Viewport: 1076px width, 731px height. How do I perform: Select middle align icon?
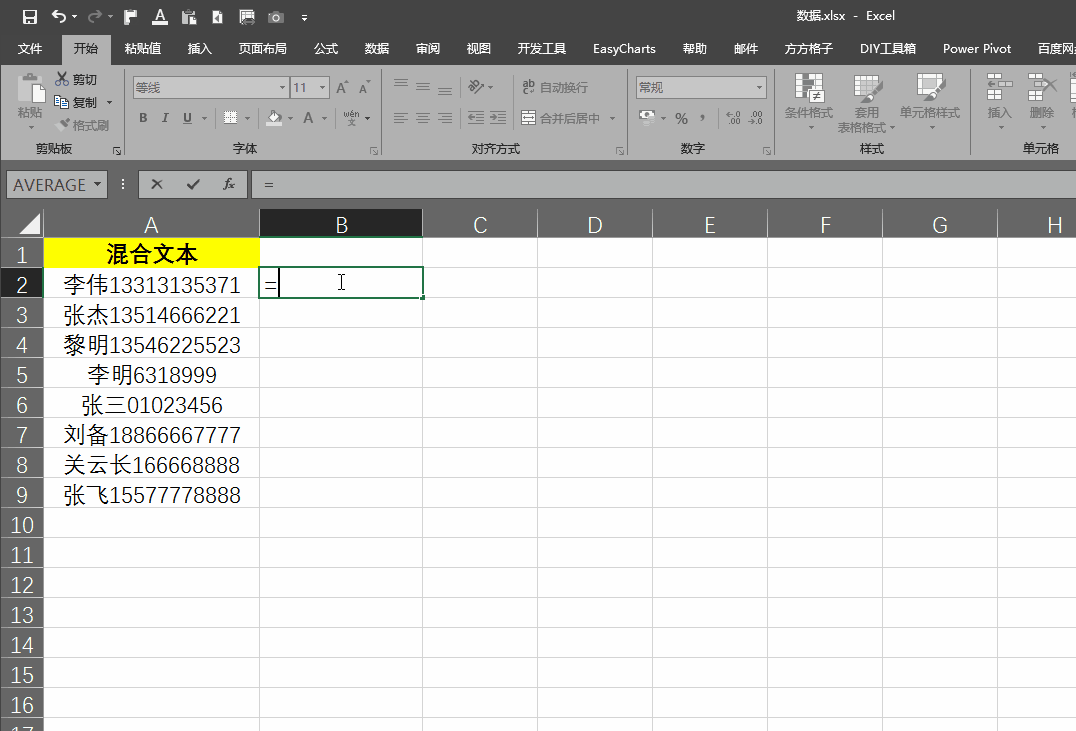coord(423,87)
